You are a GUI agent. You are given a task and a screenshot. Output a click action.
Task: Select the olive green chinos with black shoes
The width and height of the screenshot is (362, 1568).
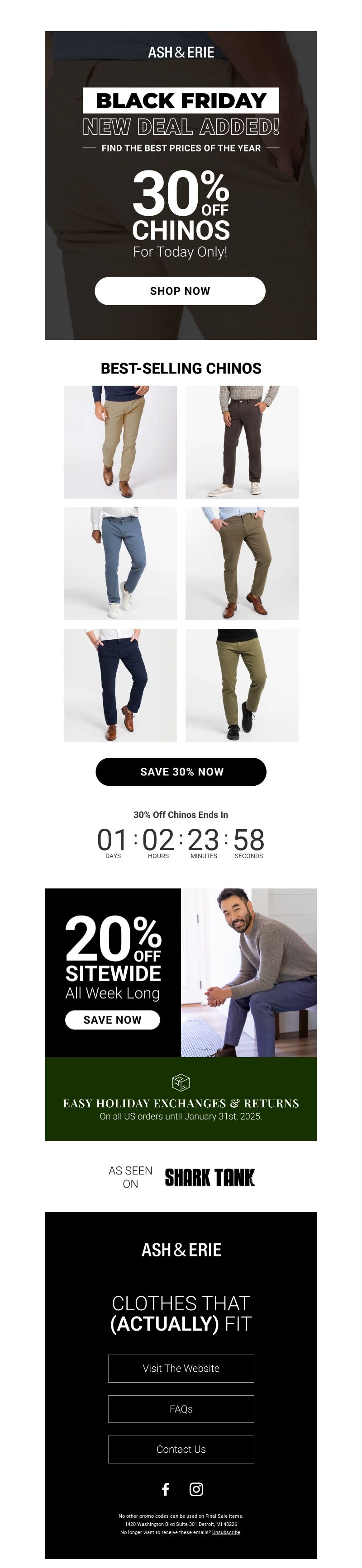pyautogui.click(x=242, y=685)
